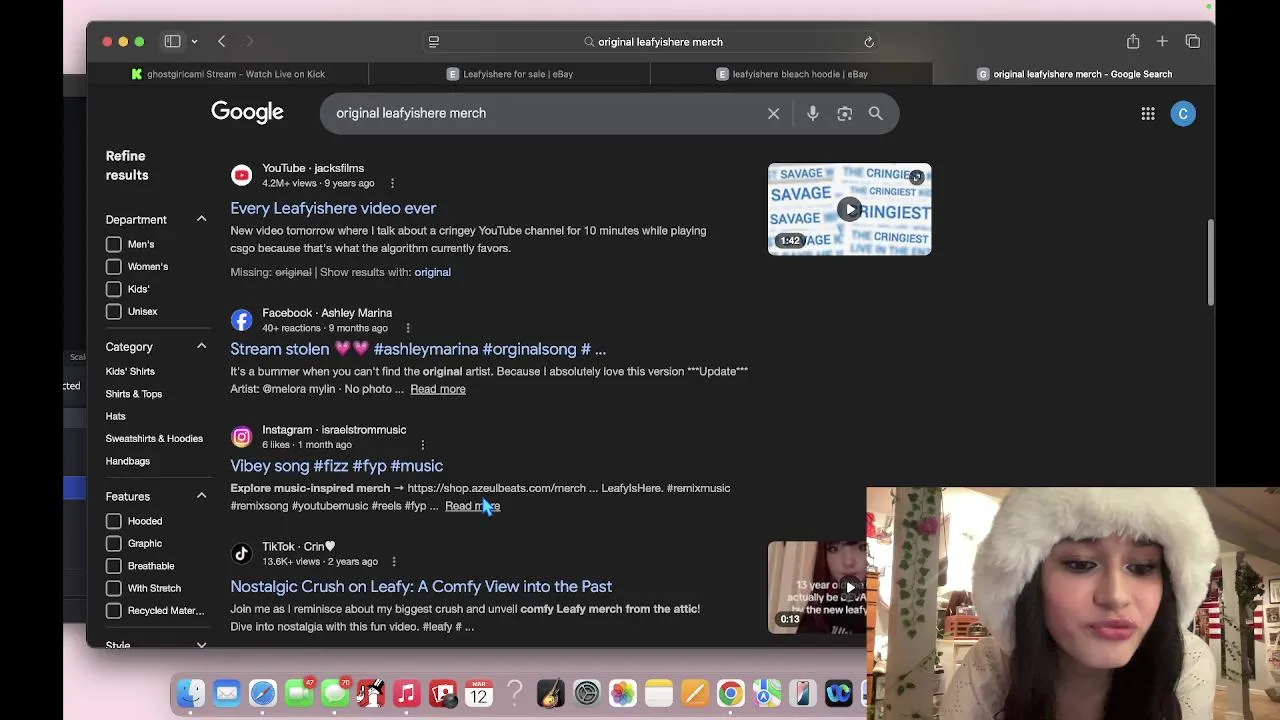The width and height of the screenshot is (1280, 720).
Task: Check the Kids' department checkbox
Action: (x=114, y=289)
